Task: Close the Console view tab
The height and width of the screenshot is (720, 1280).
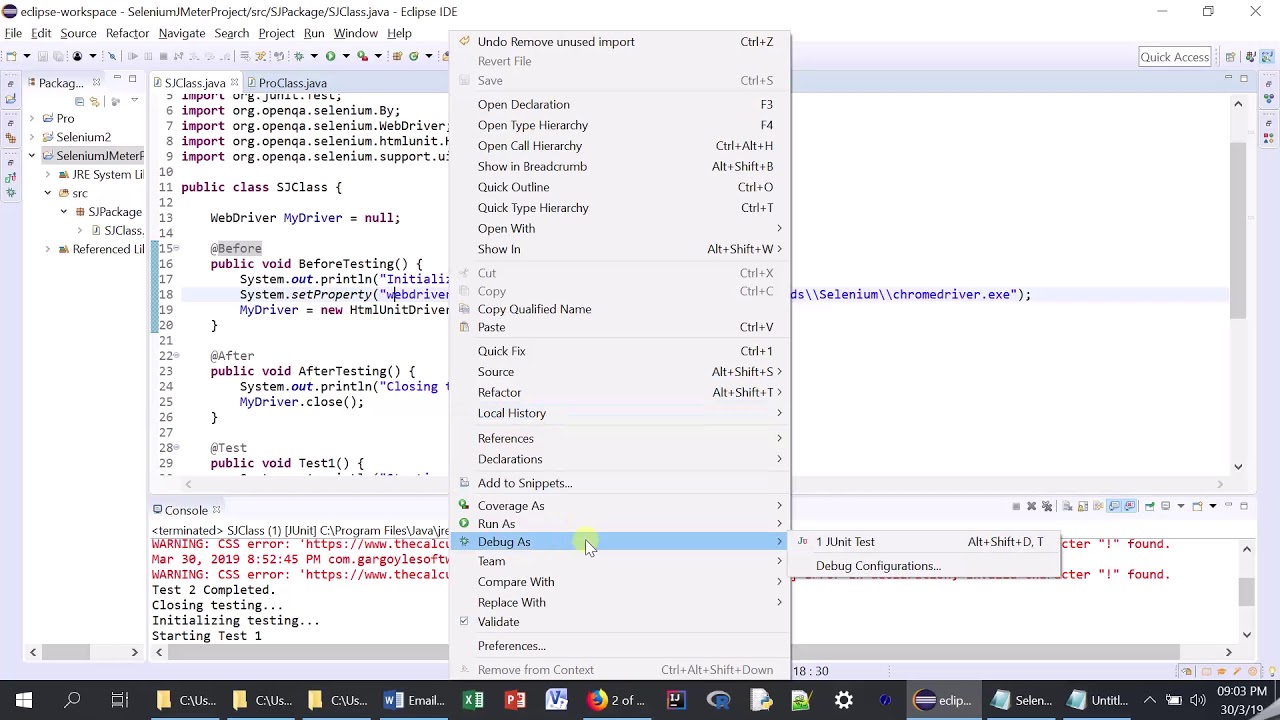Action: [216, 510]
